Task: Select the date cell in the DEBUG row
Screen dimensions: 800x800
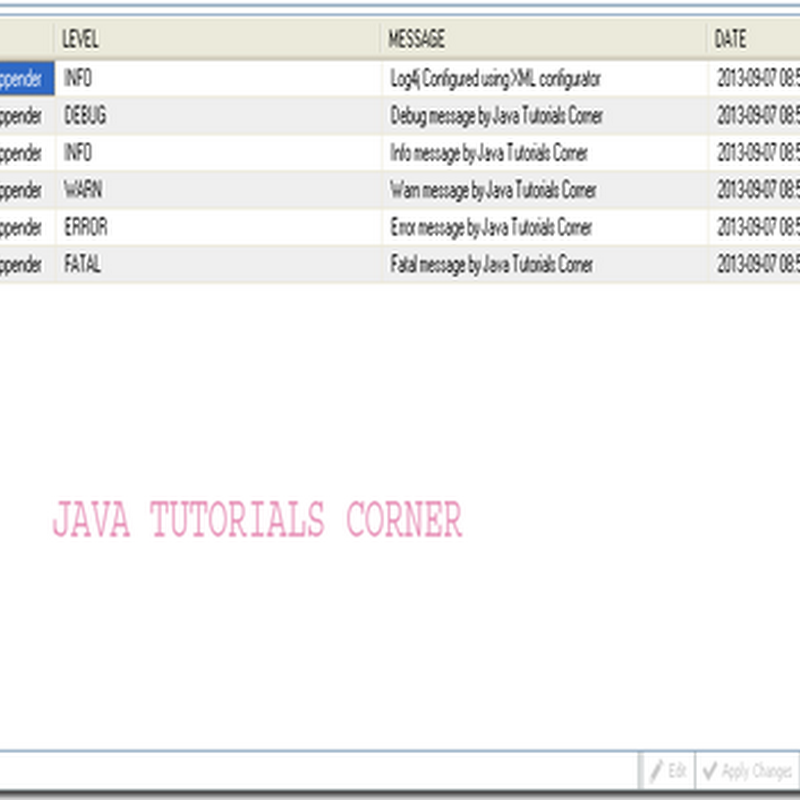Action: [x=755, y=116]
